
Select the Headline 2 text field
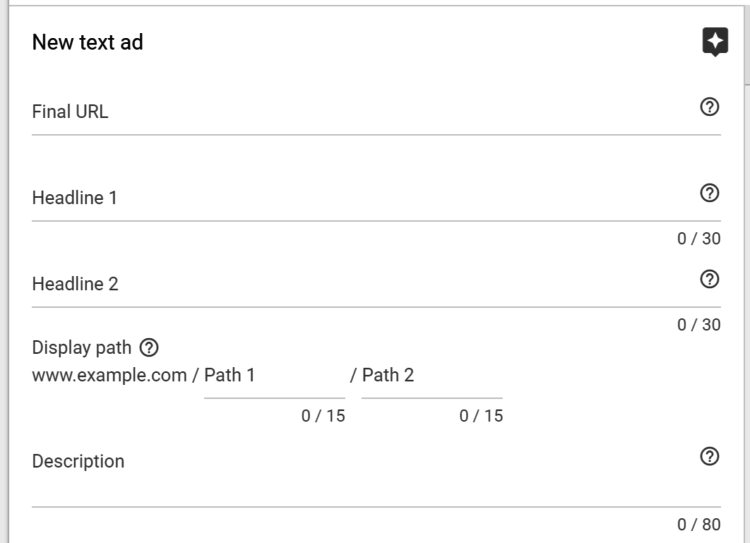pos(360,284)
